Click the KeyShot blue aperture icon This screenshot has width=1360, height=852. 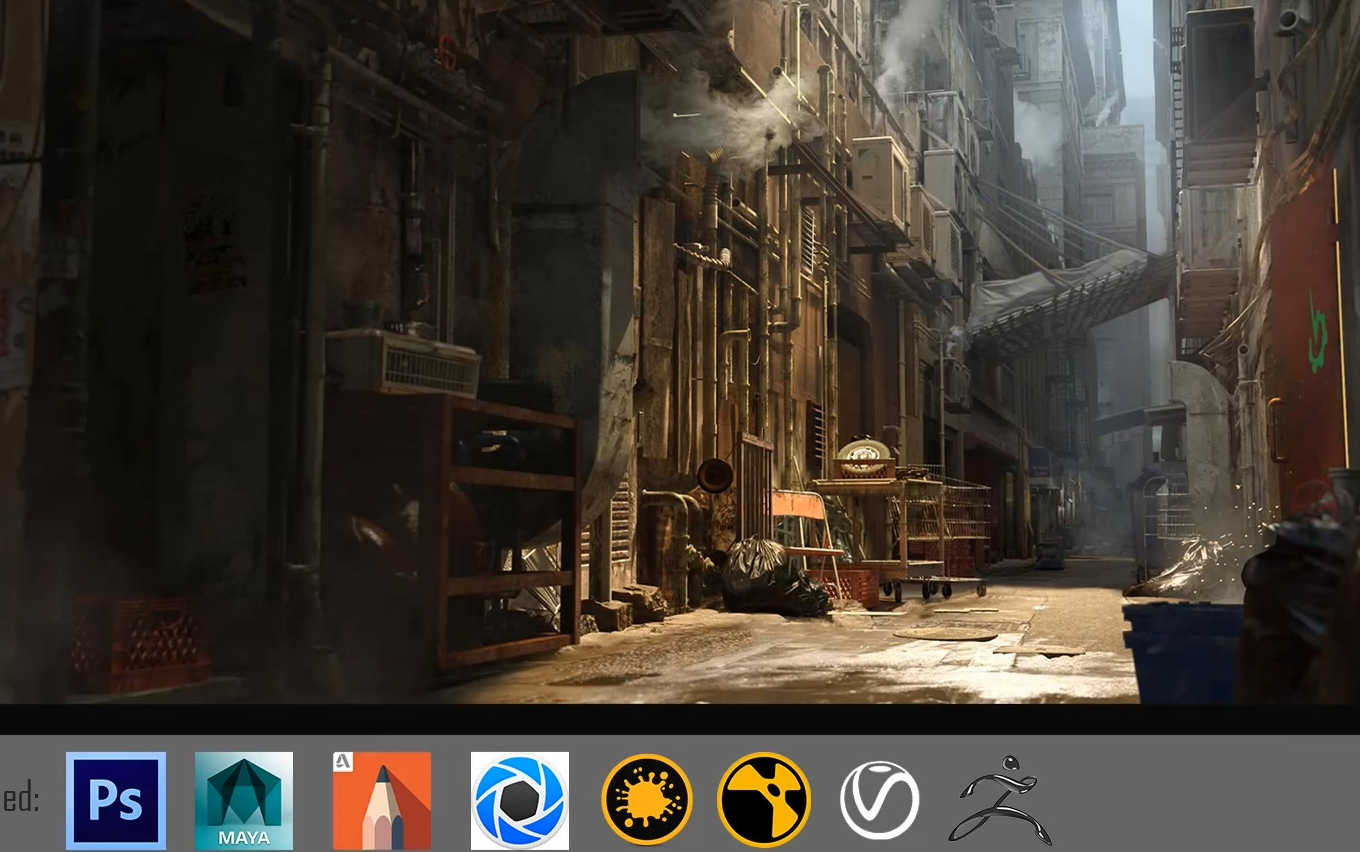520,801
